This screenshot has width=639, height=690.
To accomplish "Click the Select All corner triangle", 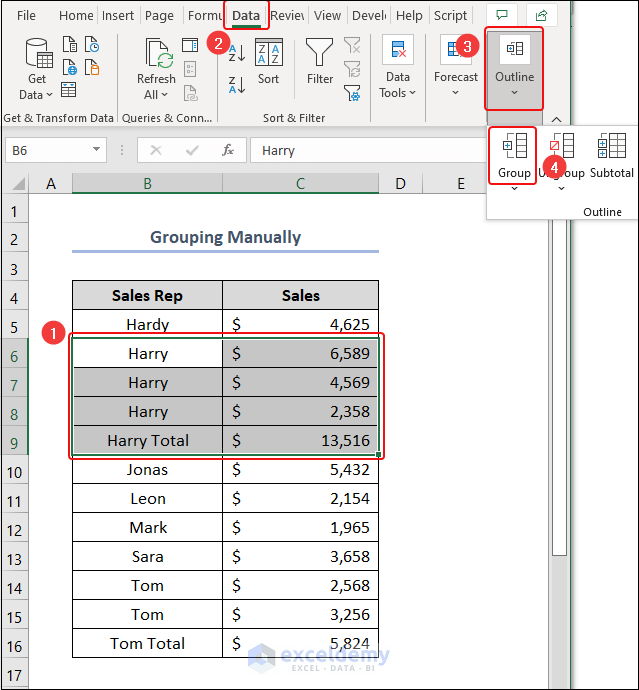I will pos(18,183).
